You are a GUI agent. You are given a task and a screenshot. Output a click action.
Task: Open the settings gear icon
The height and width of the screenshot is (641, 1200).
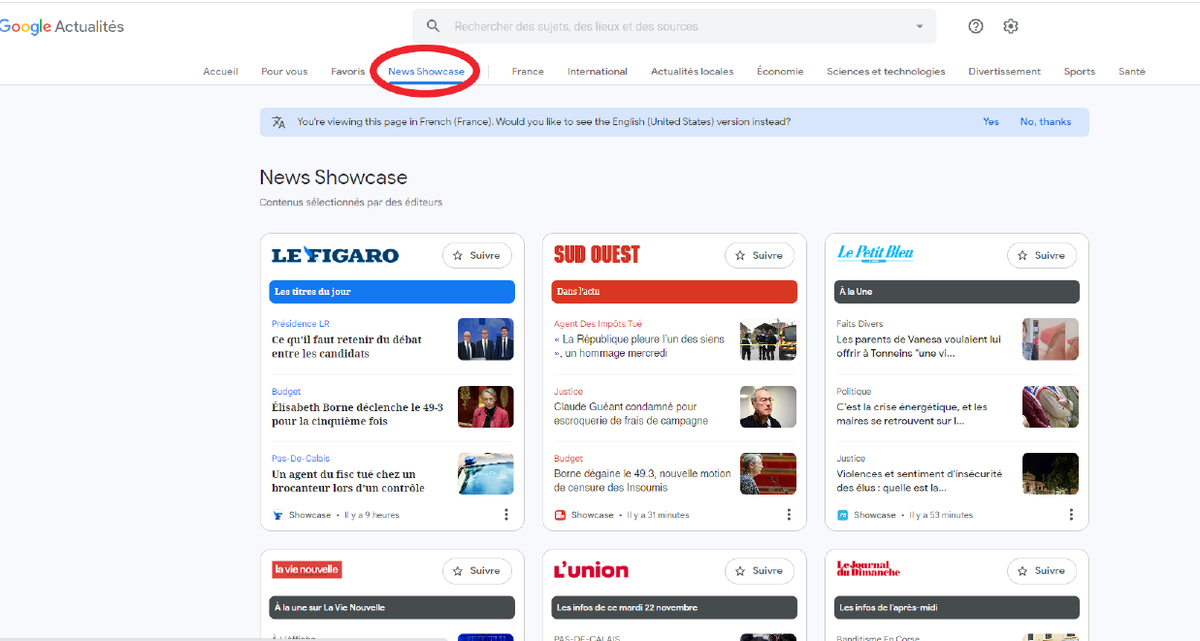[x=1011, y=27]
